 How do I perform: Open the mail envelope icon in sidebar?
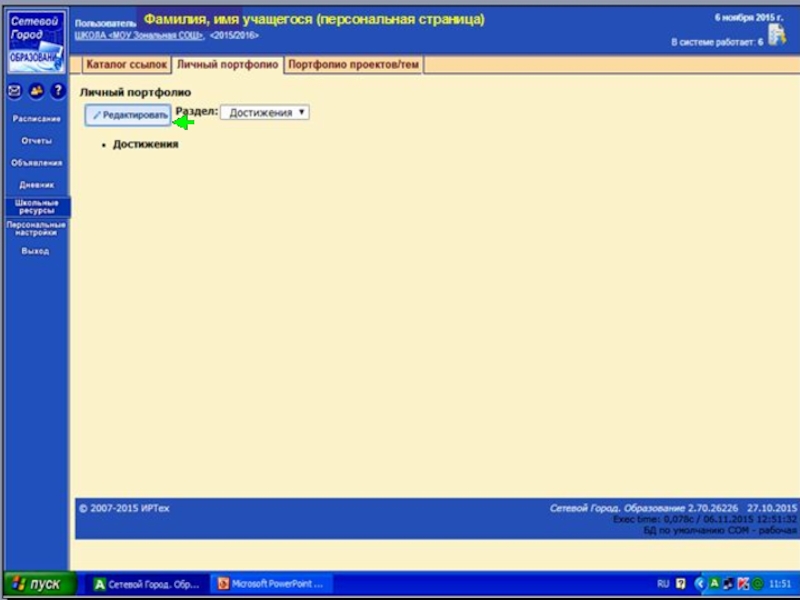click(x=14, y=91)
